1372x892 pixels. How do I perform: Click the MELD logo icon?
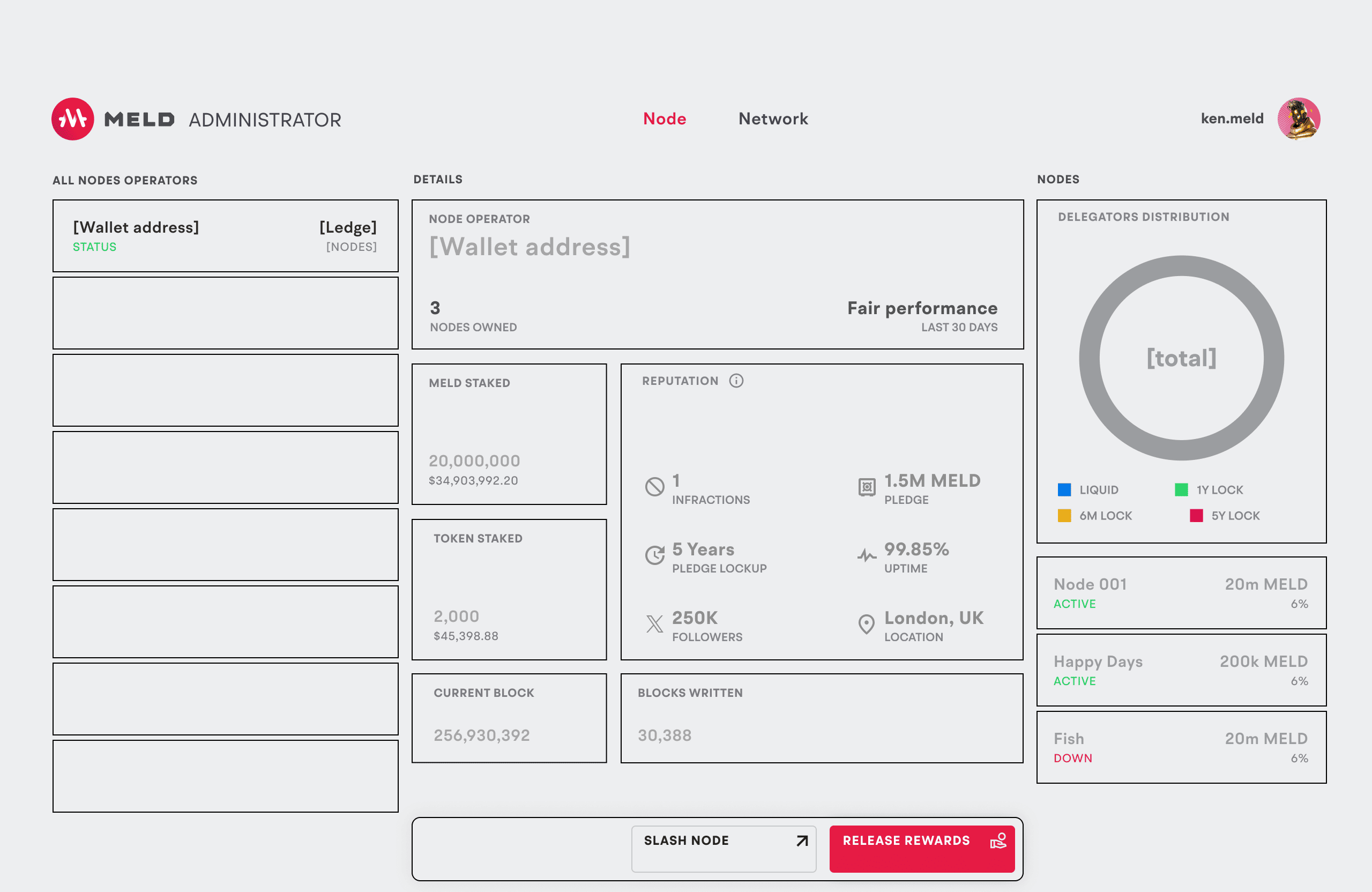[73, 119]
